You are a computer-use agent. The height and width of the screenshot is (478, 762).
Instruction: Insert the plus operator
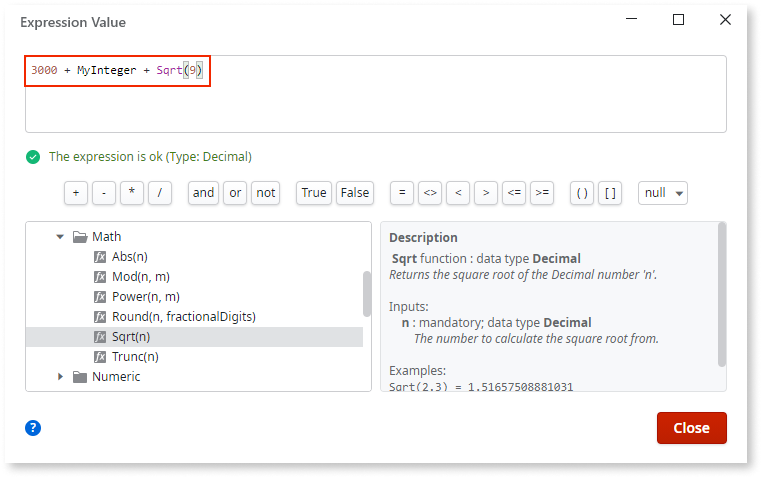pos(76,193)
